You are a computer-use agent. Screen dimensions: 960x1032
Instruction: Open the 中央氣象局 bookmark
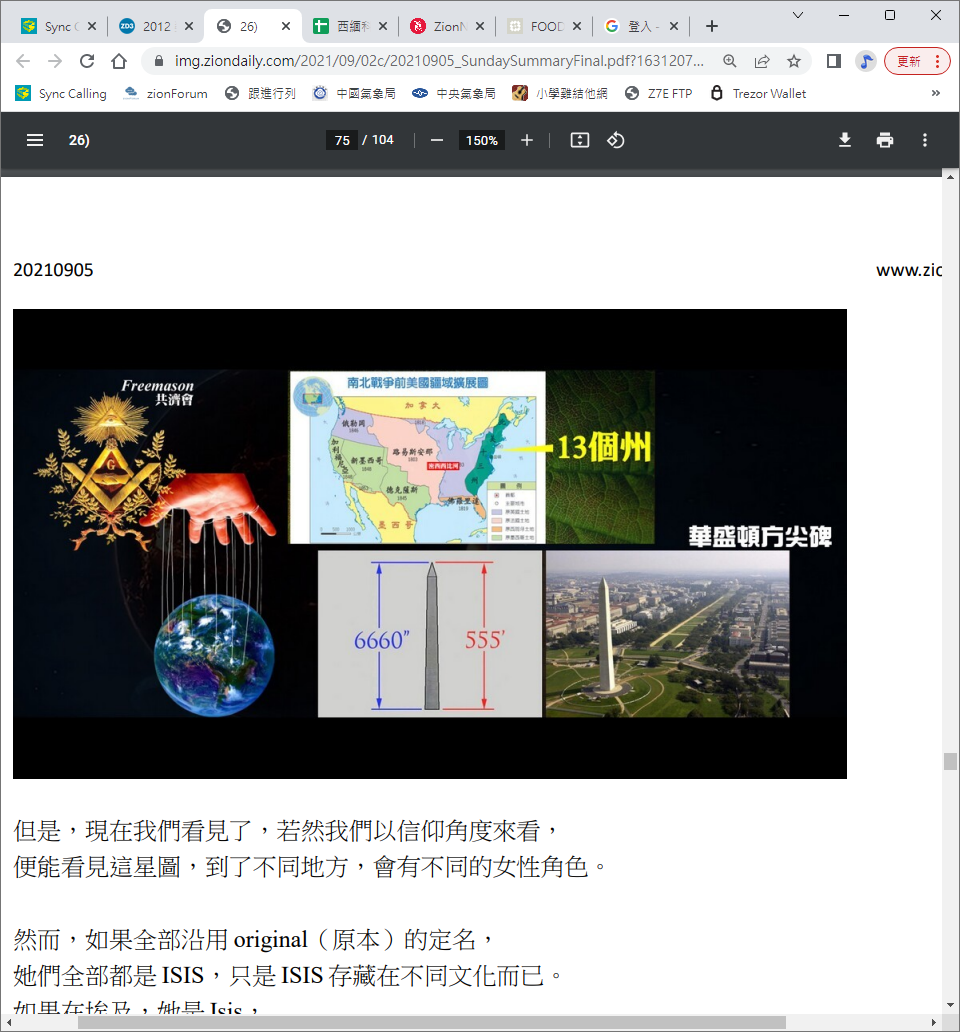click(x=454, y=93)
